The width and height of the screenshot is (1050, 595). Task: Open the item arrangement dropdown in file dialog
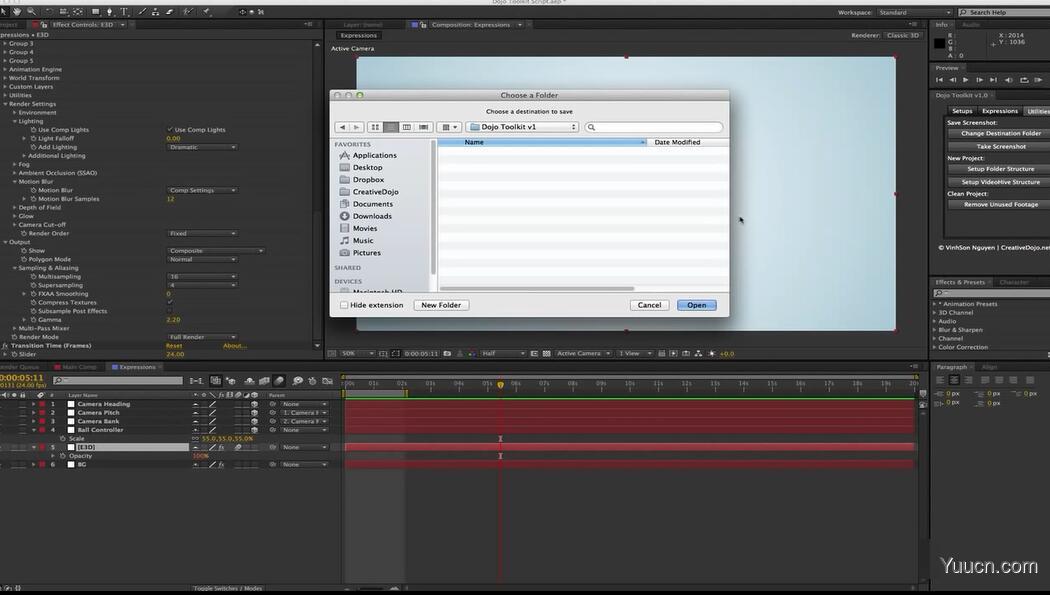[x=449, y=127]
